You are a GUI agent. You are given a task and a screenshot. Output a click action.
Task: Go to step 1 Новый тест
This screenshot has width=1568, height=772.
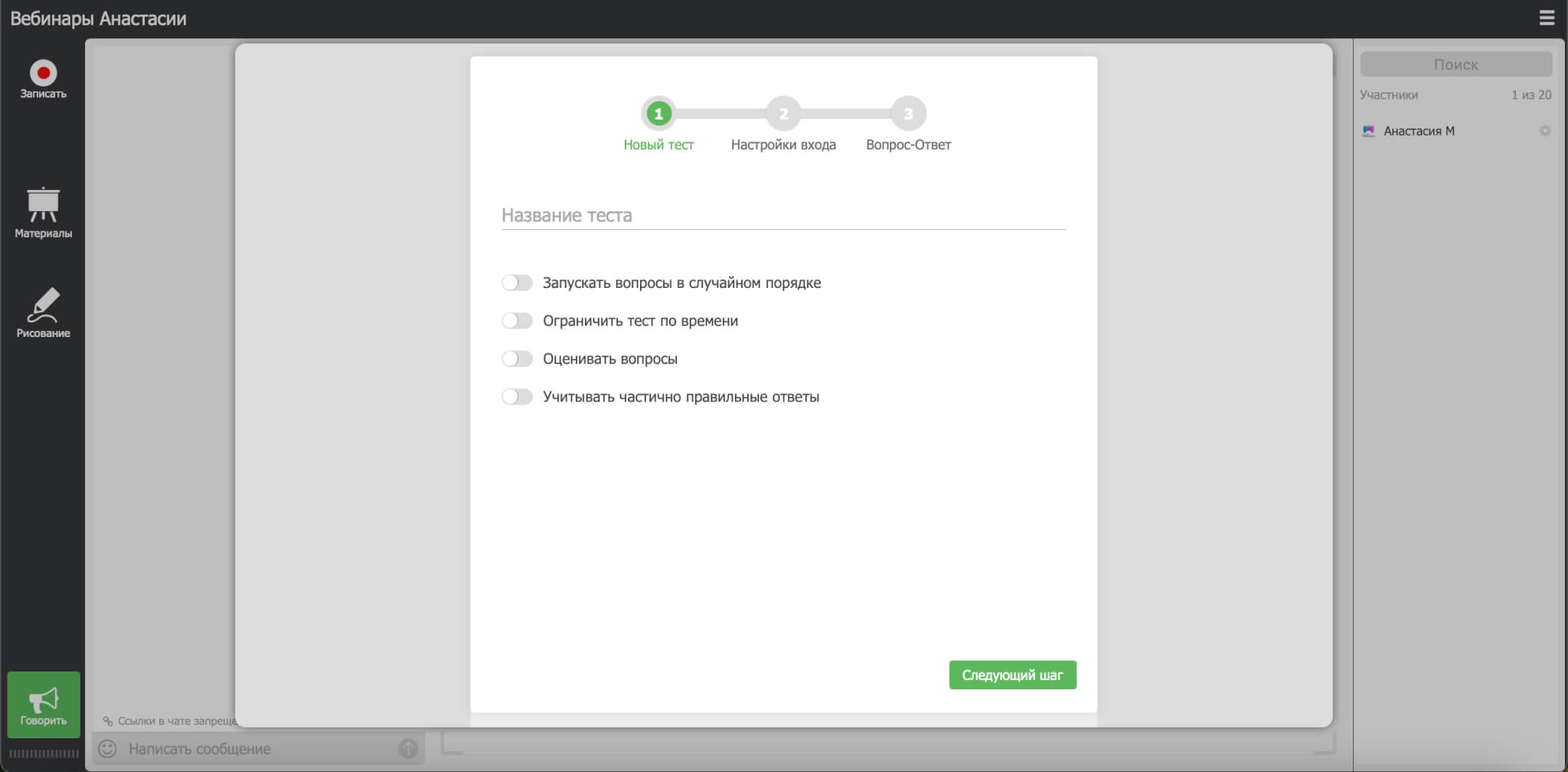click(658, 114)
